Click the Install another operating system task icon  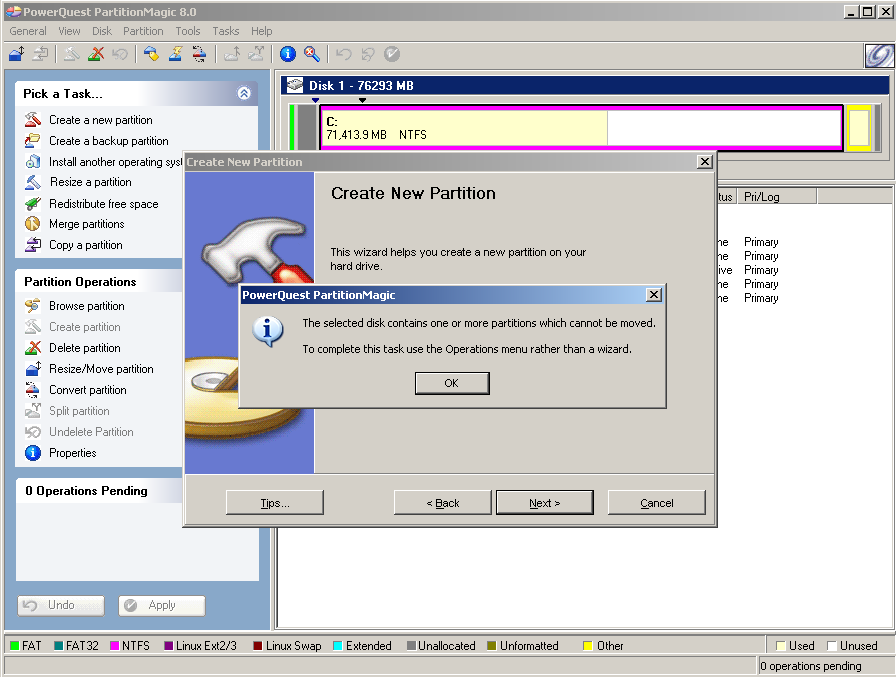[33, 162]
